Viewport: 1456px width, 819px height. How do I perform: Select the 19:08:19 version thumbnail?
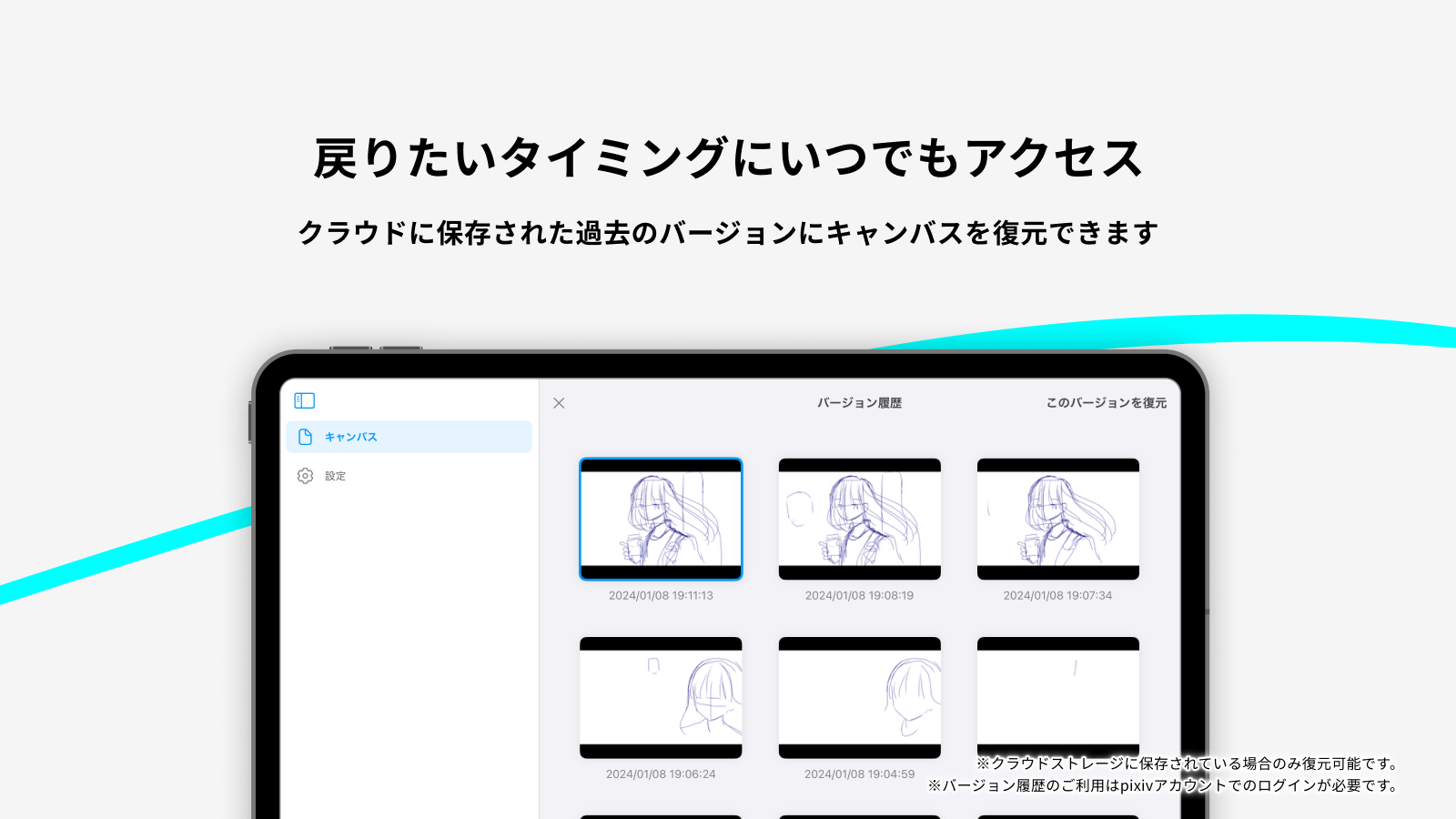(x=859, y=519)
